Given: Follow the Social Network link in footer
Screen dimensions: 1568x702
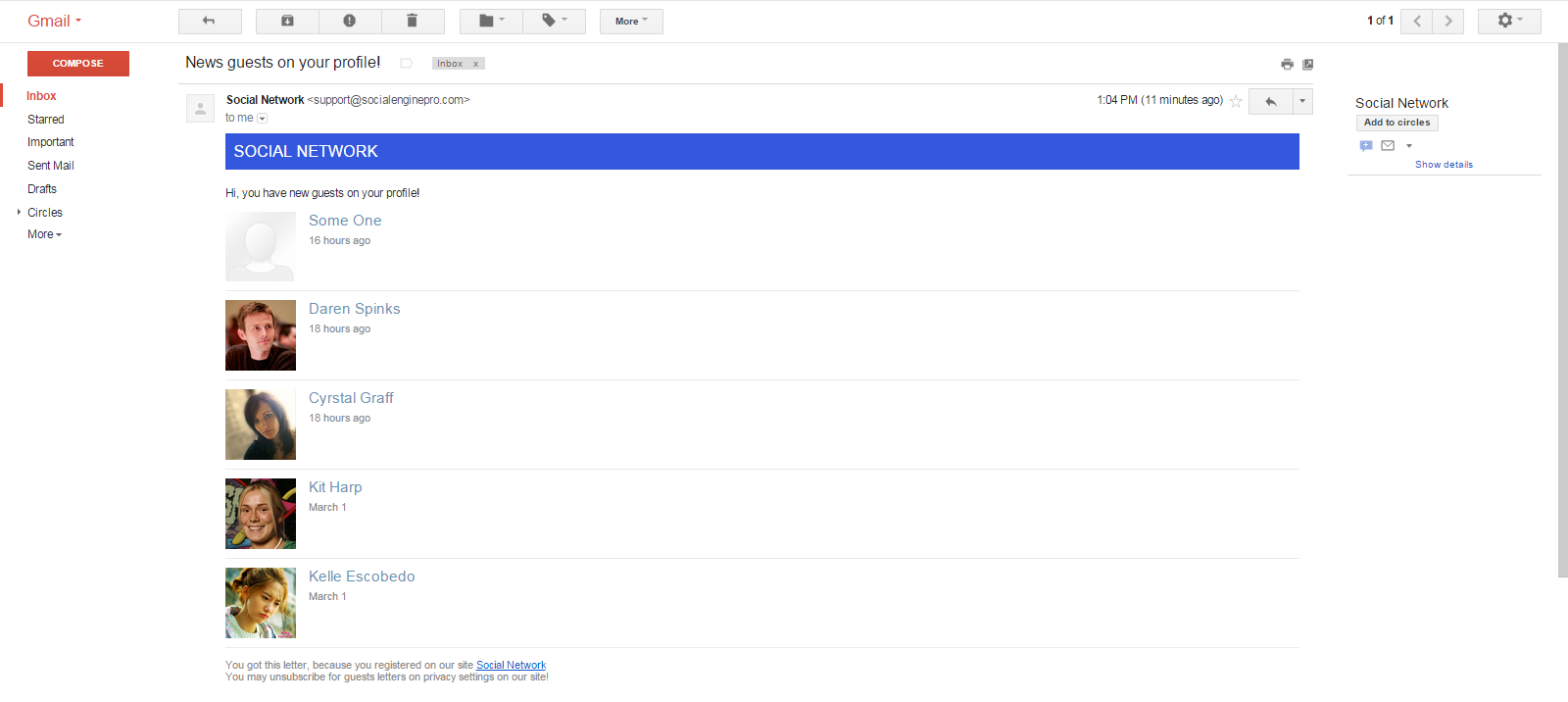Looking at the screenshot, I should pos(511,665).
